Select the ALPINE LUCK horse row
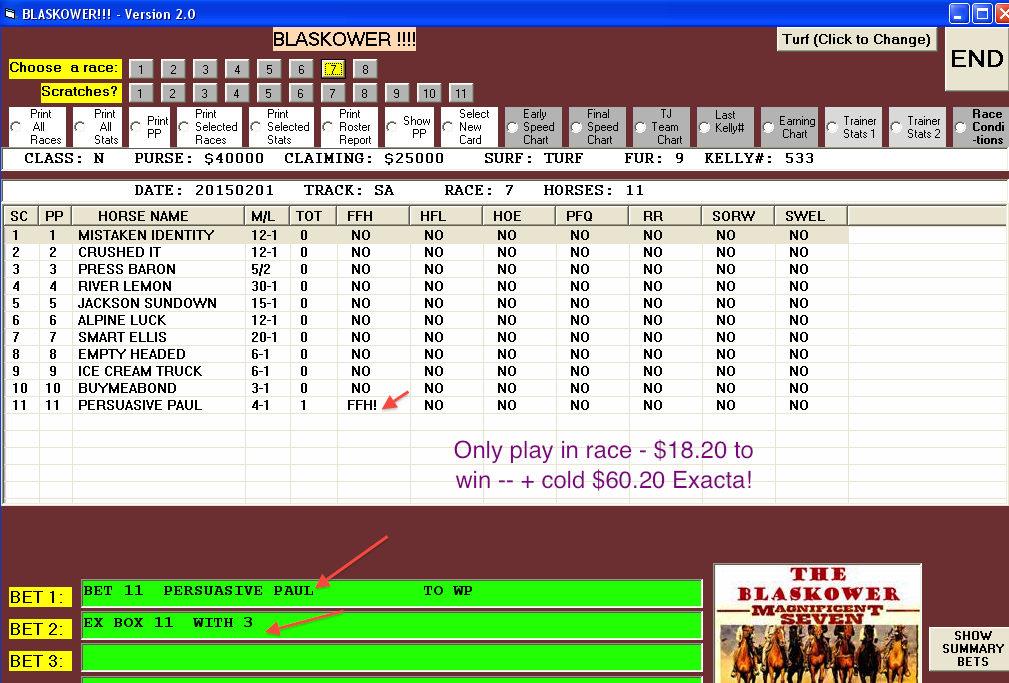1009x683 pixels. pos(426,320)
